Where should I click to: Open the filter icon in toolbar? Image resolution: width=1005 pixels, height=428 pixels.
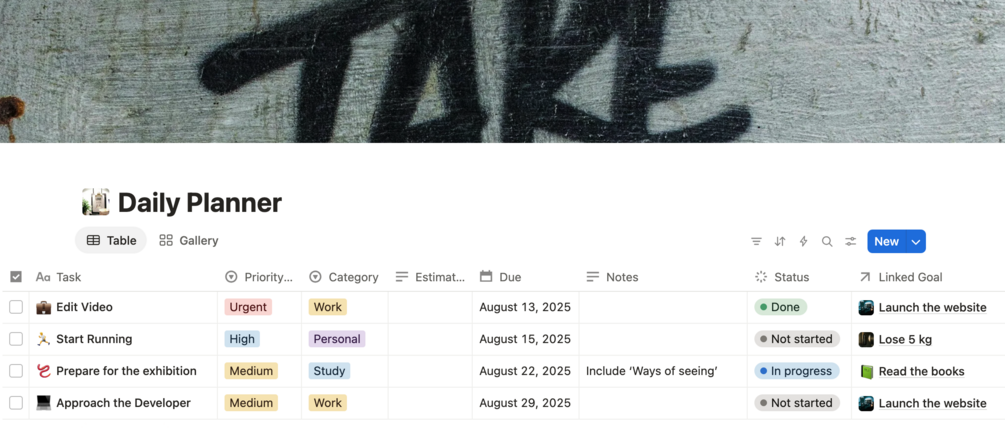pos(756,242)
